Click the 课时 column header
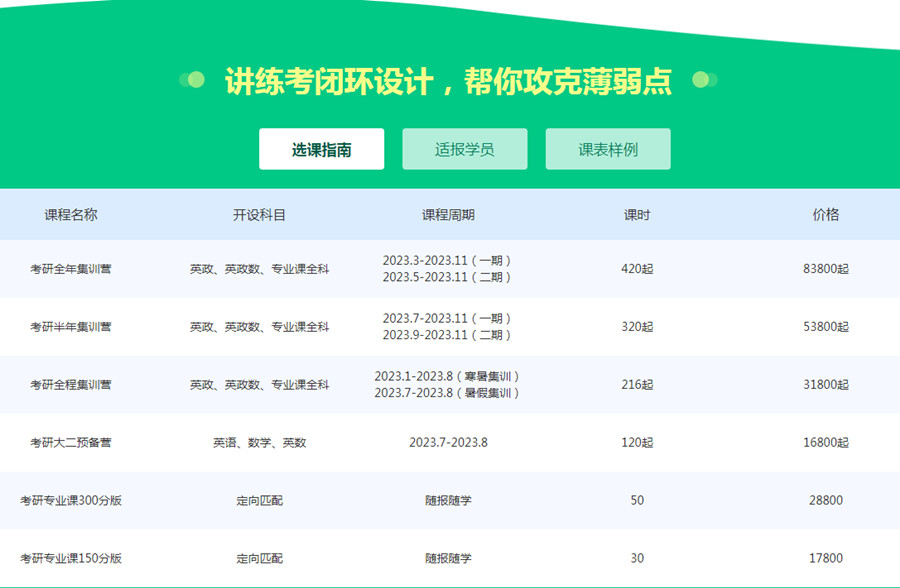900x588 pixels. [x=637, y=215]
